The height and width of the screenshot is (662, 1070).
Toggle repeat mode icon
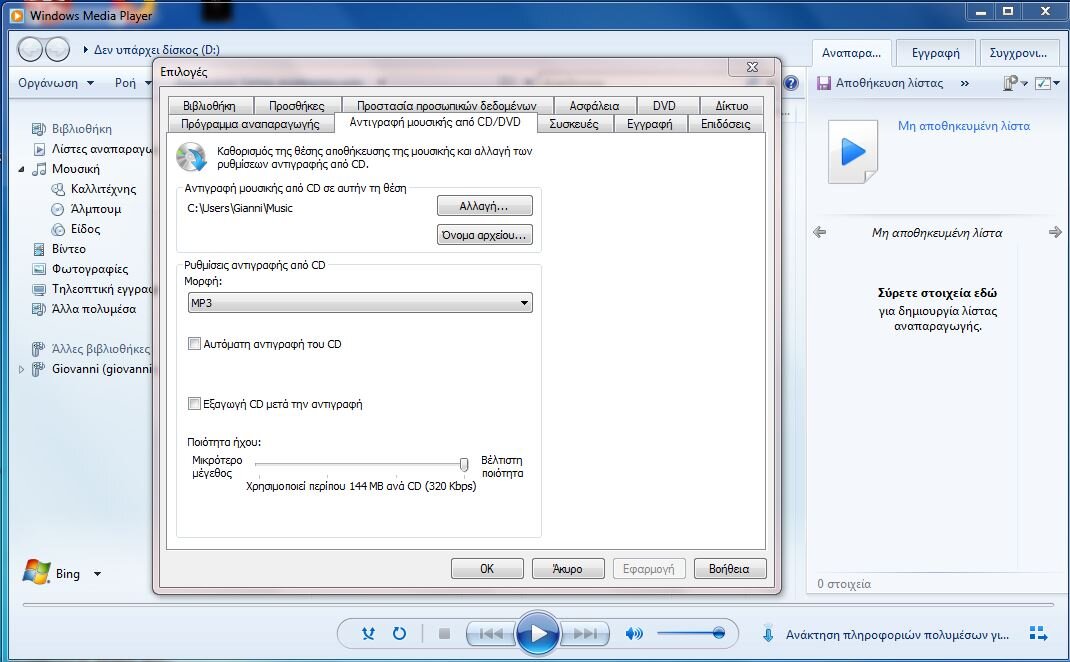tap(399, 634)
